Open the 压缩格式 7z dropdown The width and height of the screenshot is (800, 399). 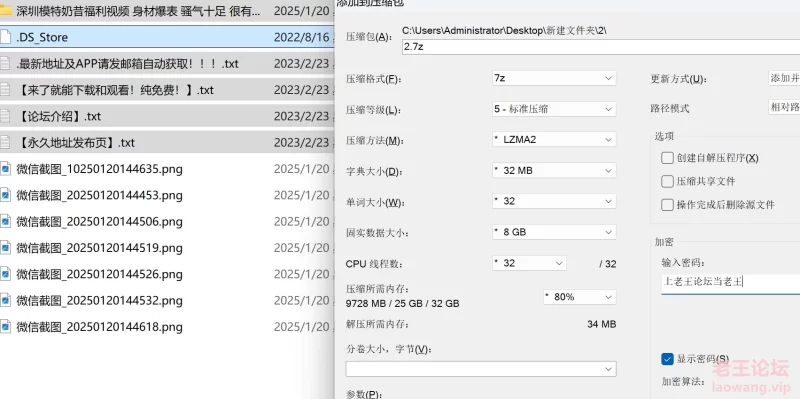click(x=554, y=79)
